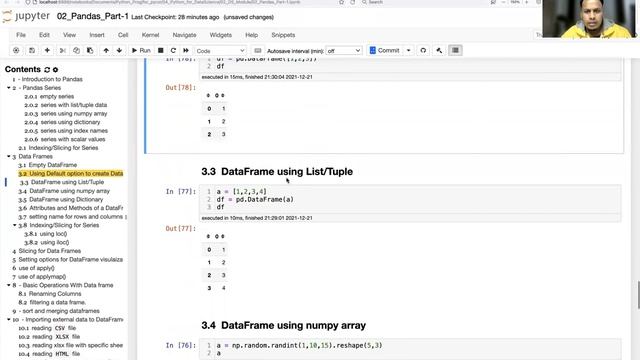
Task: Open the View menu
Action: (x=69, y=35)
